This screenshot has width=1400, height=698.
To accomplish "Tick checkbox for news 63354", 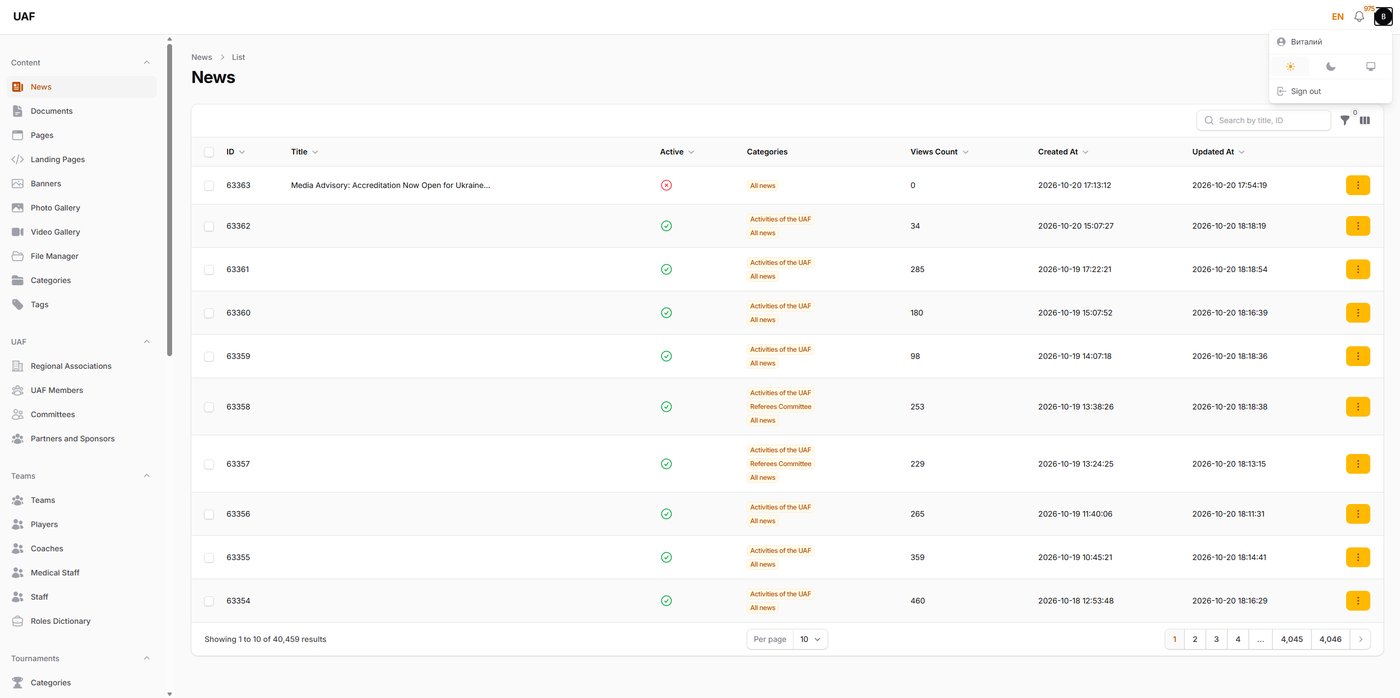I will (209, 601).
